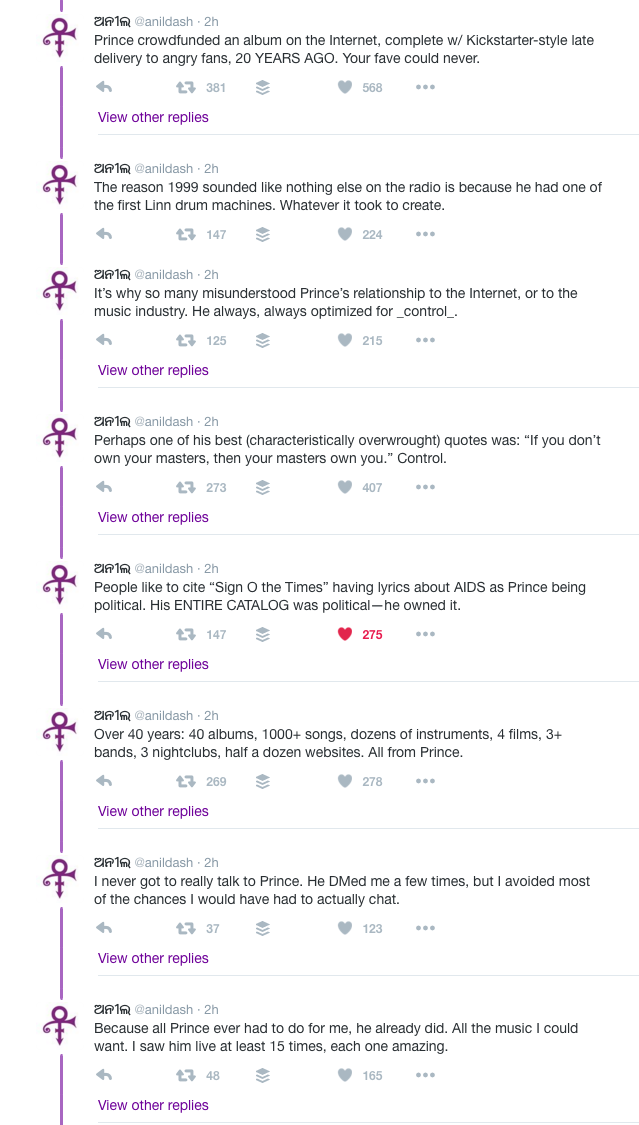Reply to the "DMed me a few times" tweet
This screenshot has width=639, height=1125.
[103, 929]
